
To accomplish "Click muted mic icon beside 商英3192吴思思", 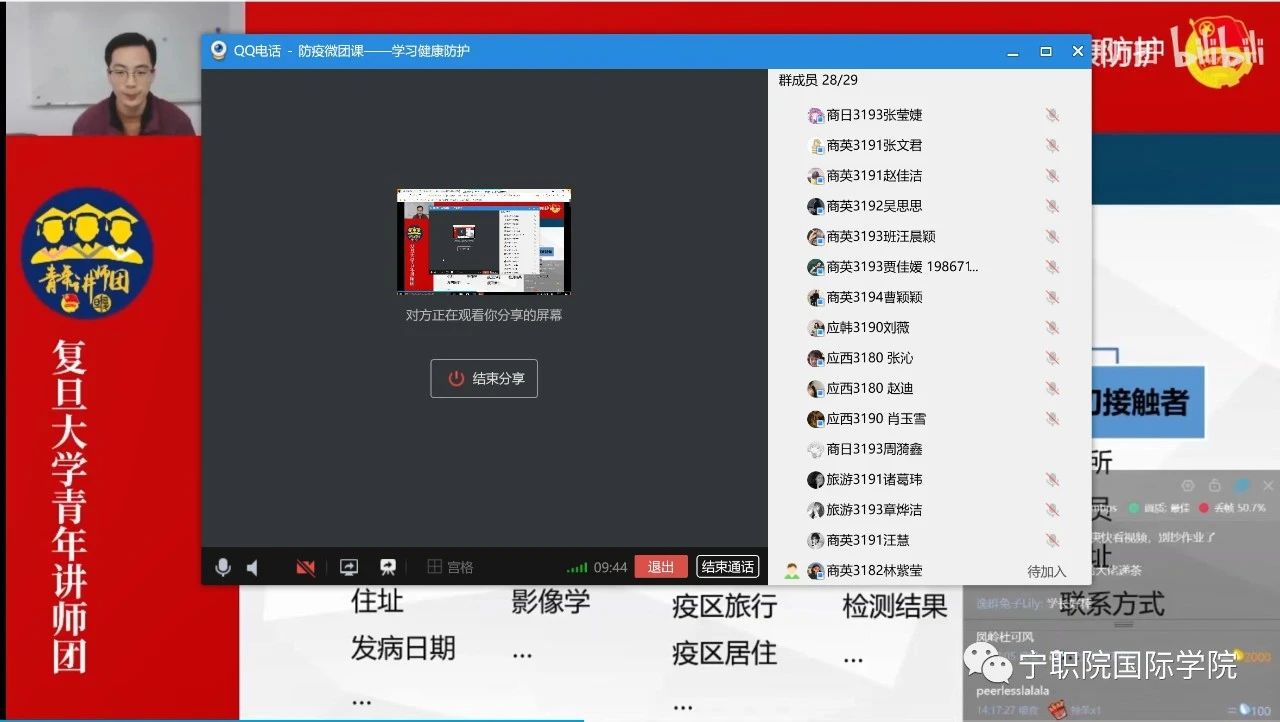I will click(1052, 206).
